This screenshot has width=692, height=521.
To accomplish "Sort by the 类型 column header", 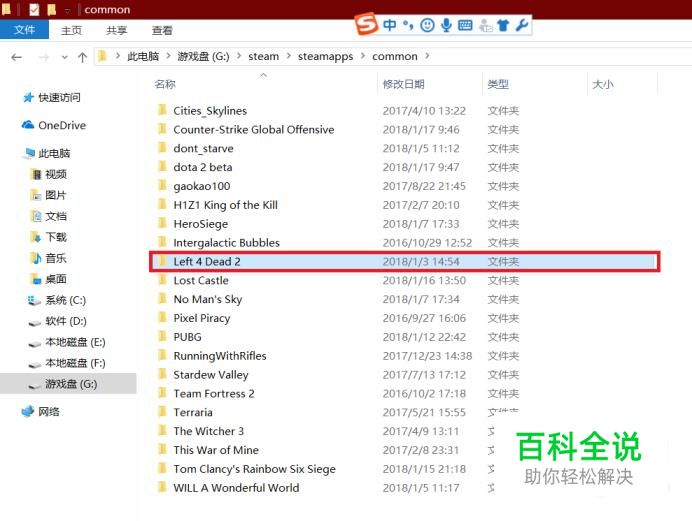I will pos(498,84).
